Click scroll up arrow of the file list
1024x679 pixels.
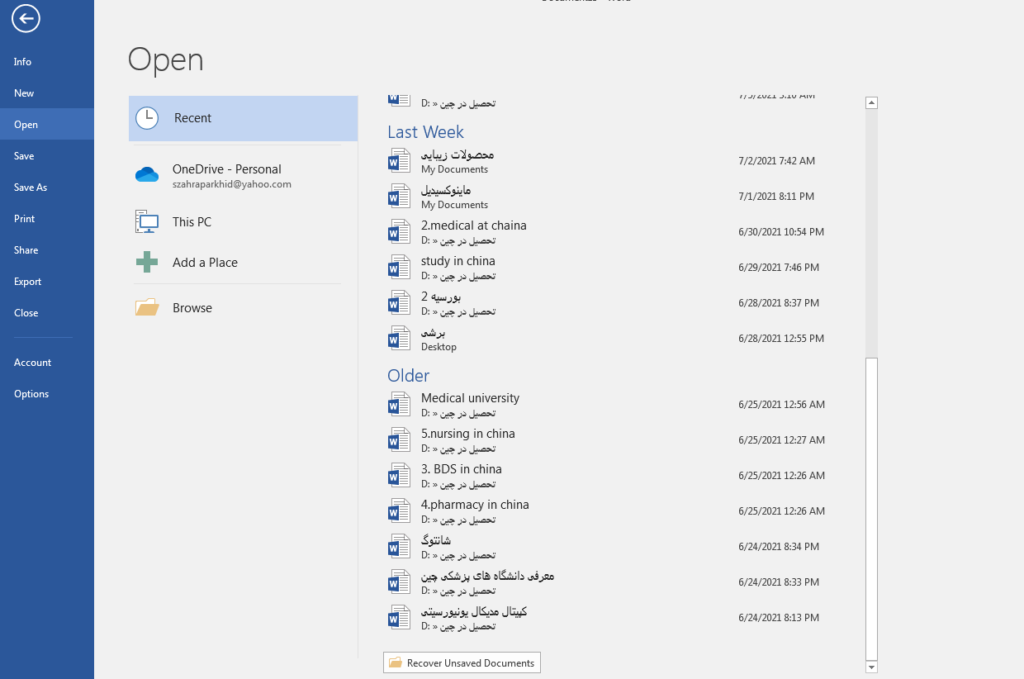click(x=871, y=103)
